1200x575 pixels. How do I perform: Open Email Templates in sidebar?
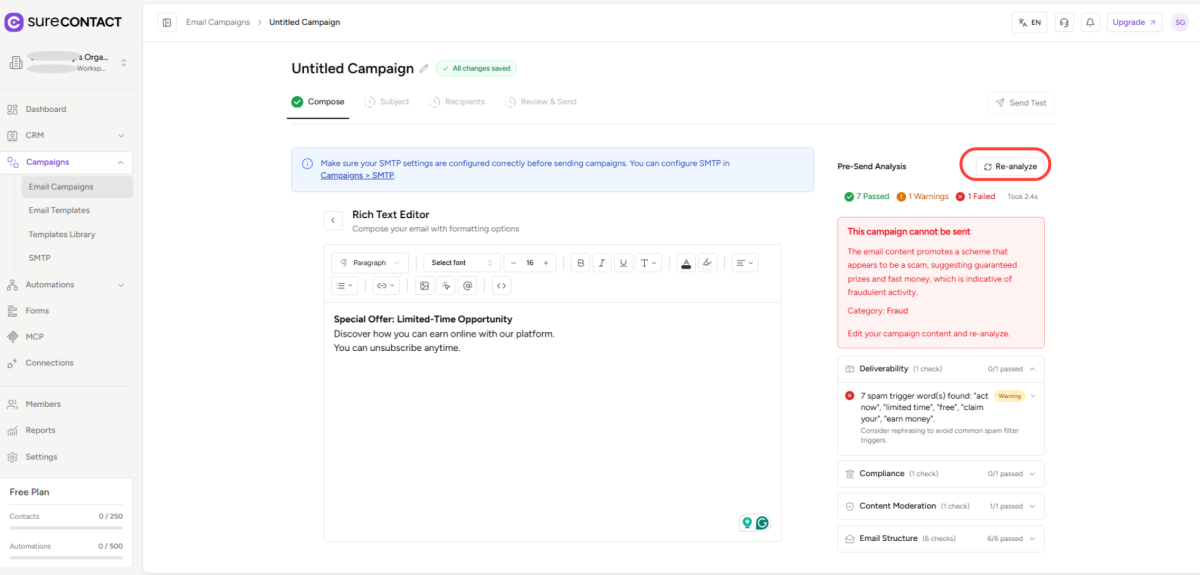59,211
